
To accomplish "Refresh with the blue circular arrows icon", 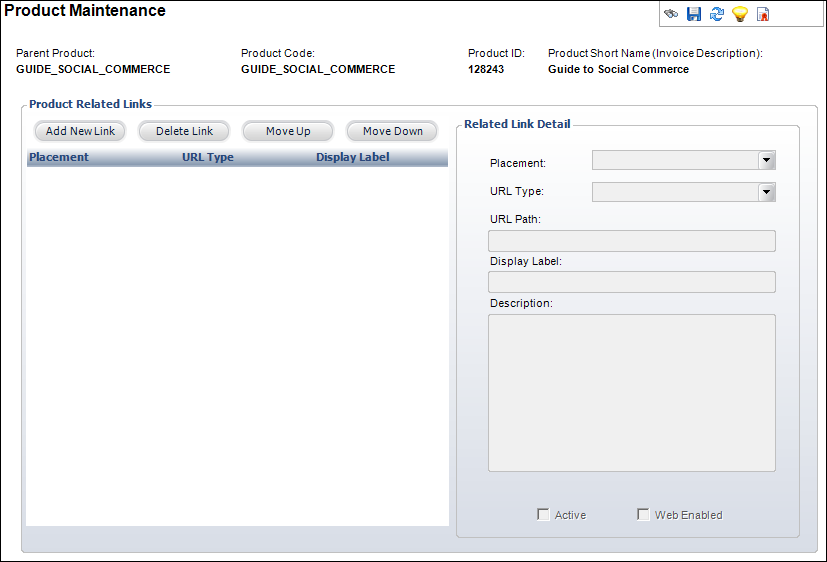I will (717, 14).
